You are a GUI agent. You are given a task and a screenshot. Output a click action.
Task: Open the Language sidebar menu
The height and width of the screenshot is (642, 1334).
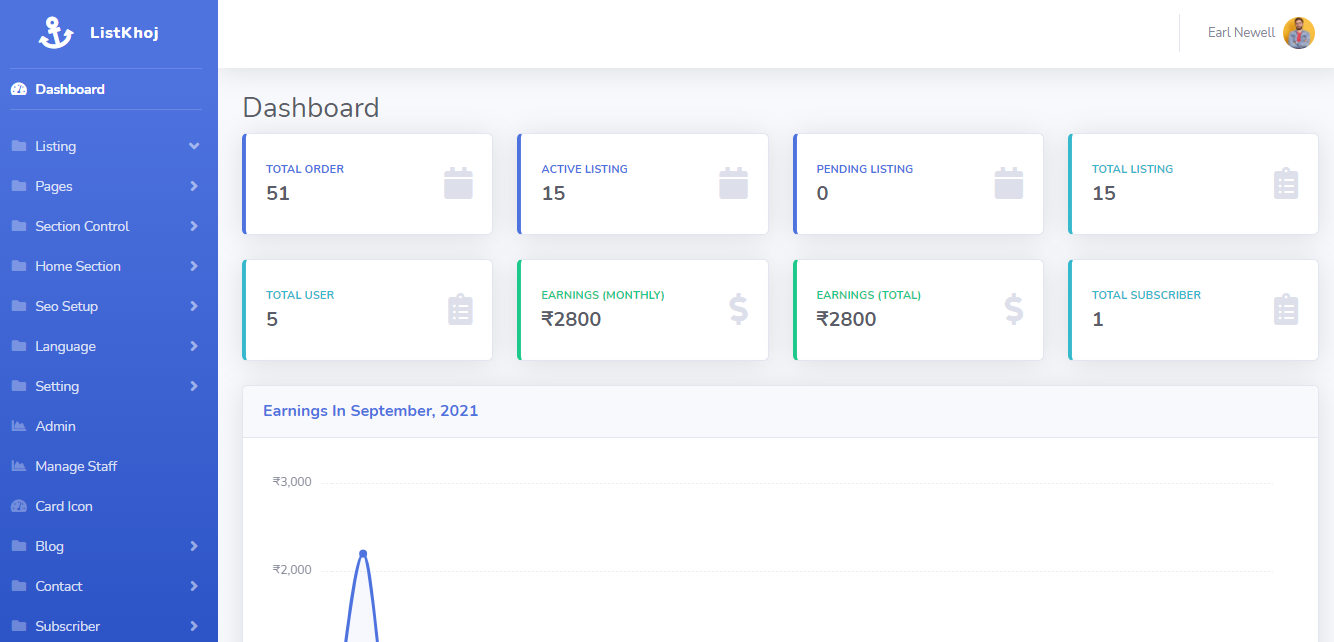[x=65, y=346]
